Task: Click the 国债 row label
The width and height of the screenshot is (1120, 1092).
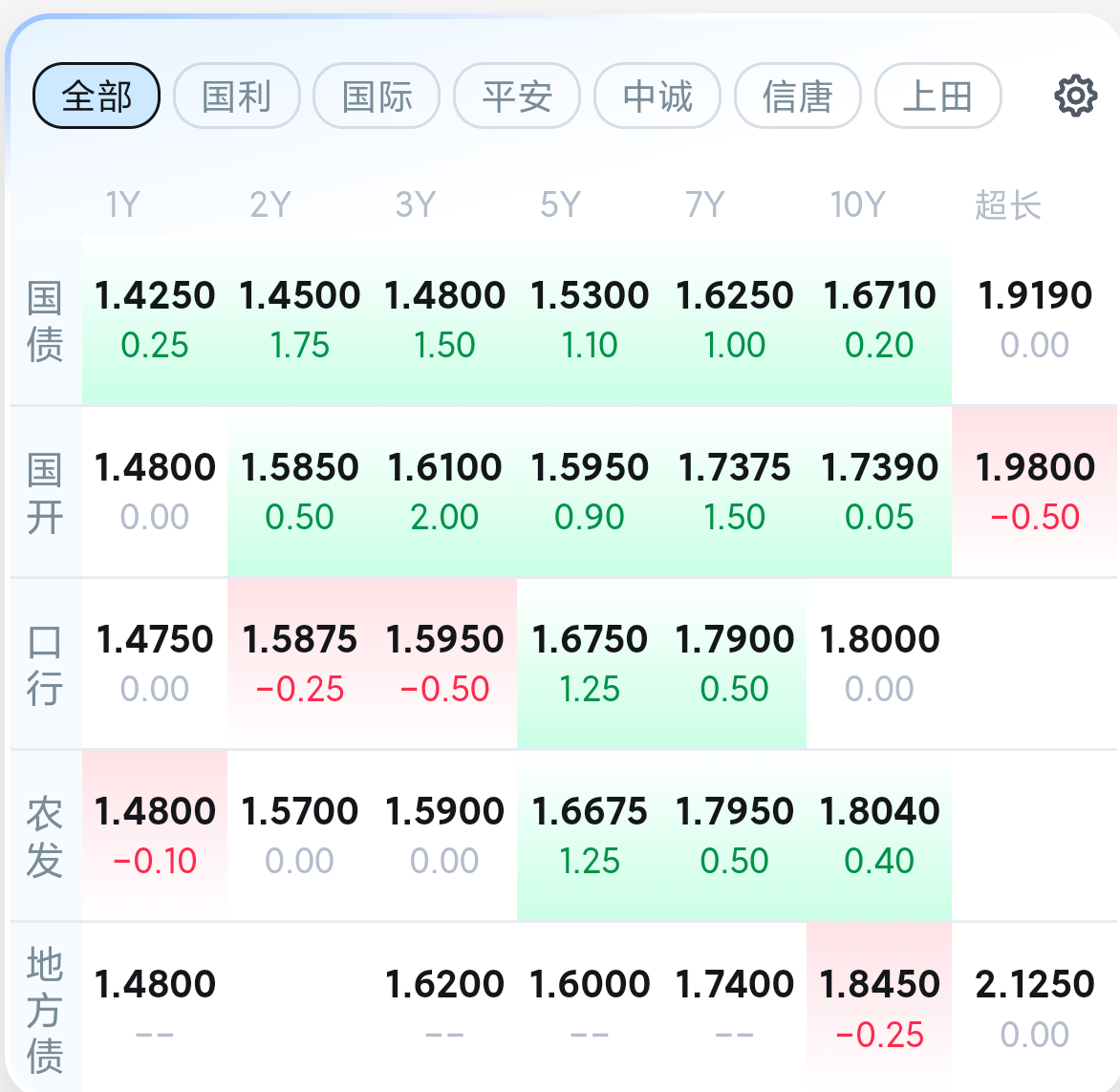Action: tap(45, 321)
